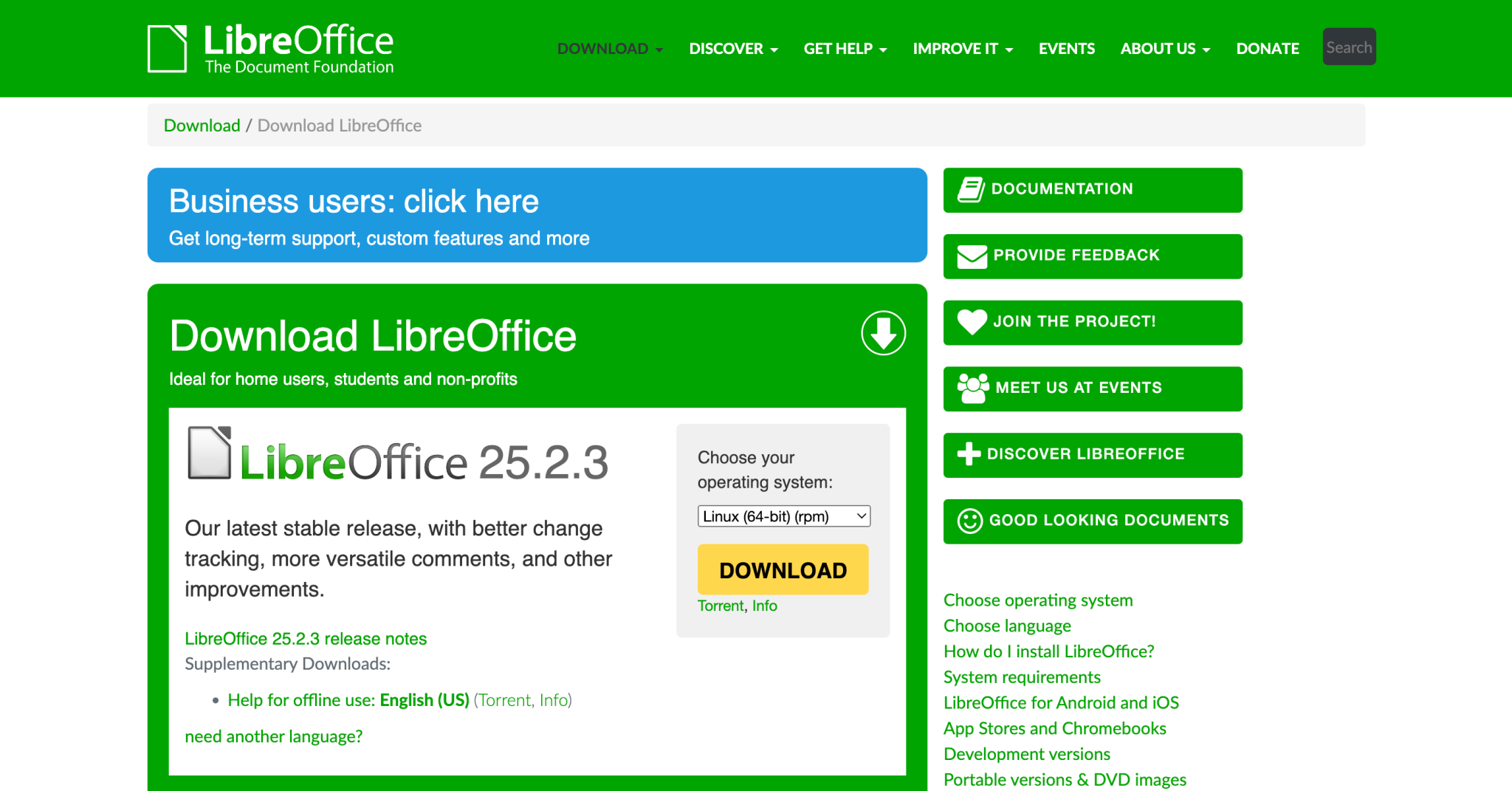Viewport: 1512px width, 791px height.
Task: Open the ABOUT US dropdown
Action: (1164, 48)
